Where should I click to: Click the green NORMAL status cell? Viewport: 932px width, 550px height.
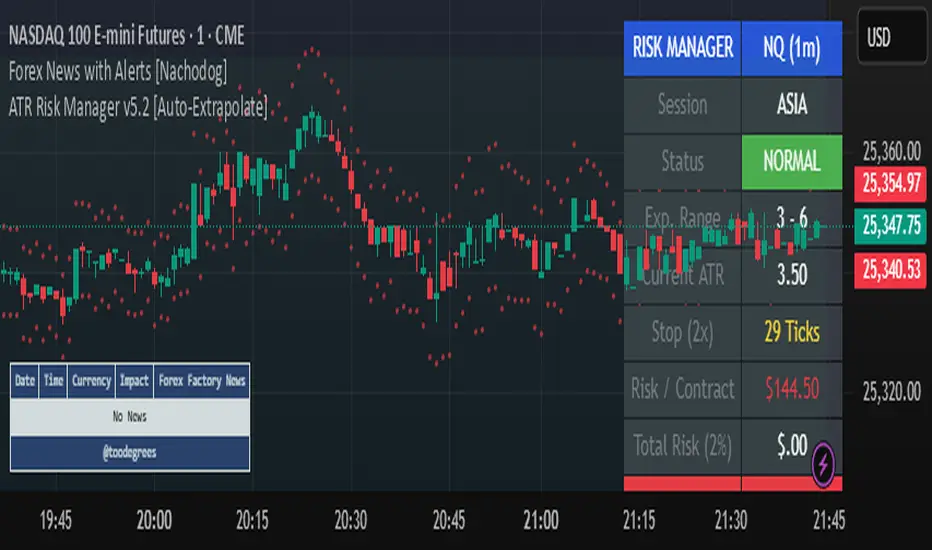pyautogui.click(x=792, y=162)
